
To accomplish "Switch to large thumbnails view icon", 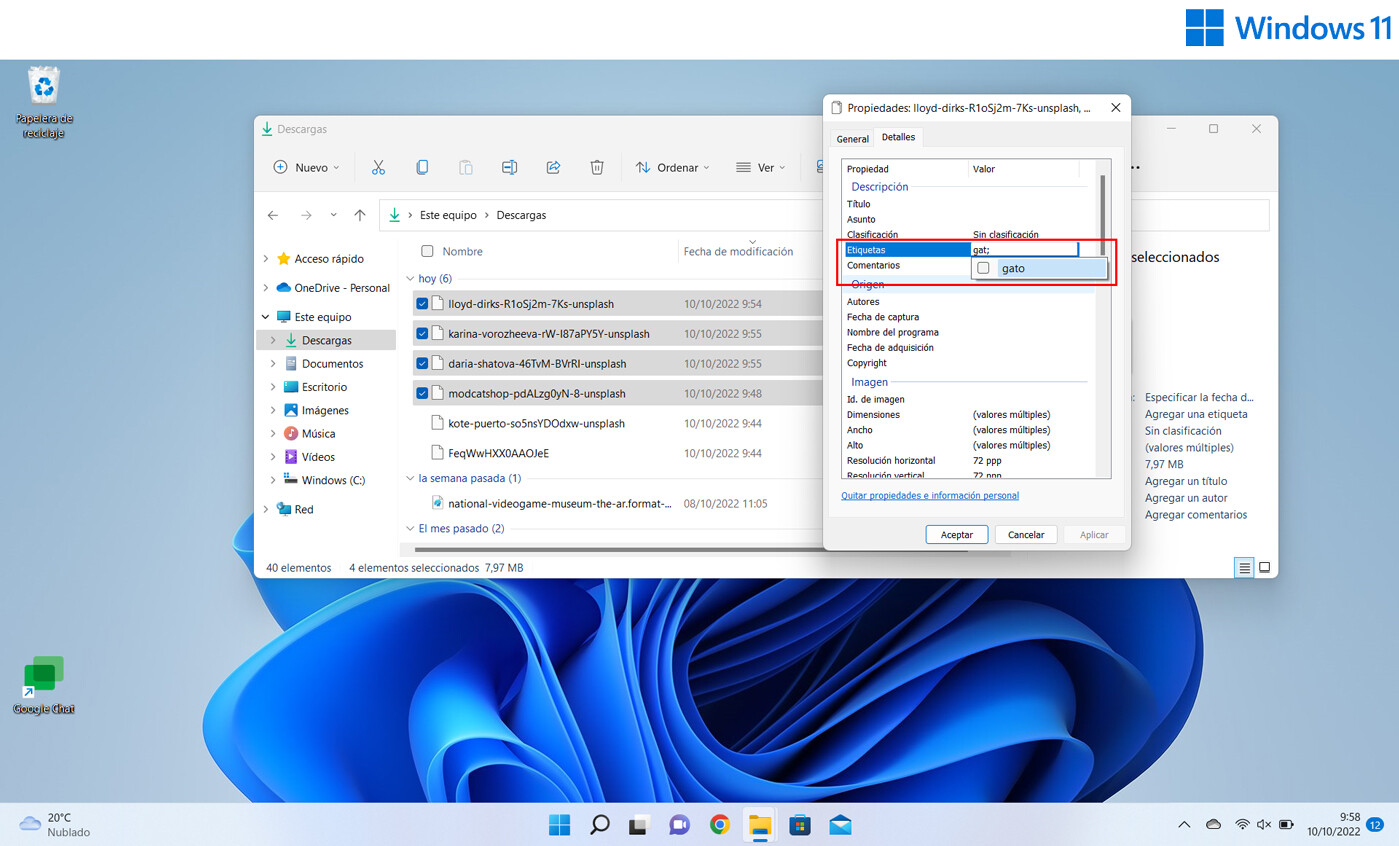I will (1264, 568).
